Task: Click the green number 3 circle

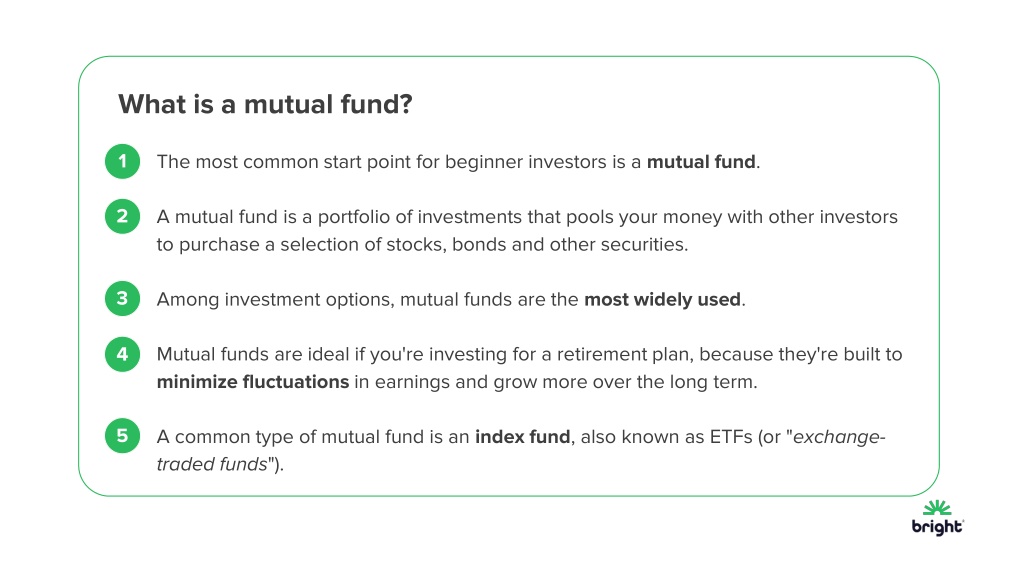Action: pos(122,298)
